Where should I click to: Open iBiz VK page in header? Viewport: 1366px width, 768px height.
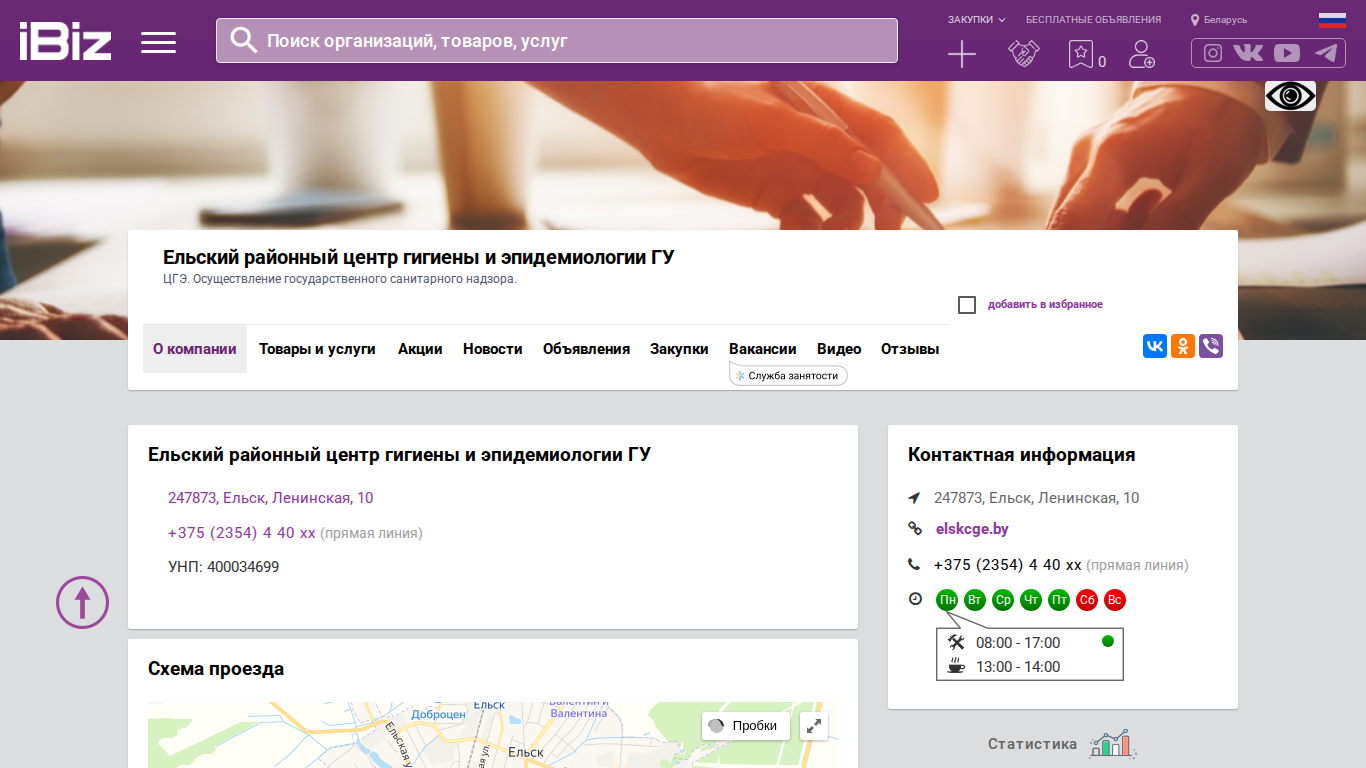[x=1248, y=53]
